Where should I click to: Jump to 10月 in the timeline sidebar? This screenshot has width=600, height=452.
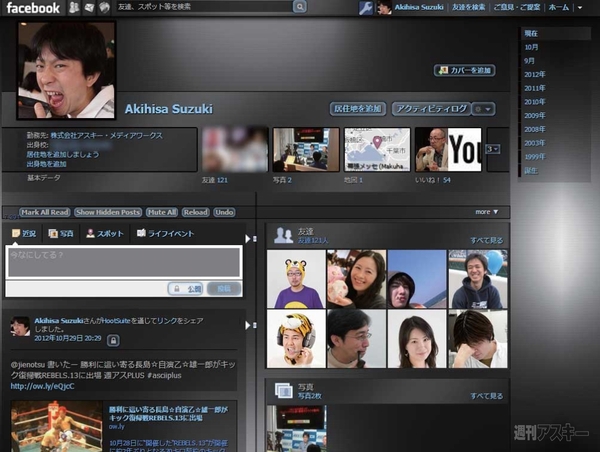(x=531, y=47)
